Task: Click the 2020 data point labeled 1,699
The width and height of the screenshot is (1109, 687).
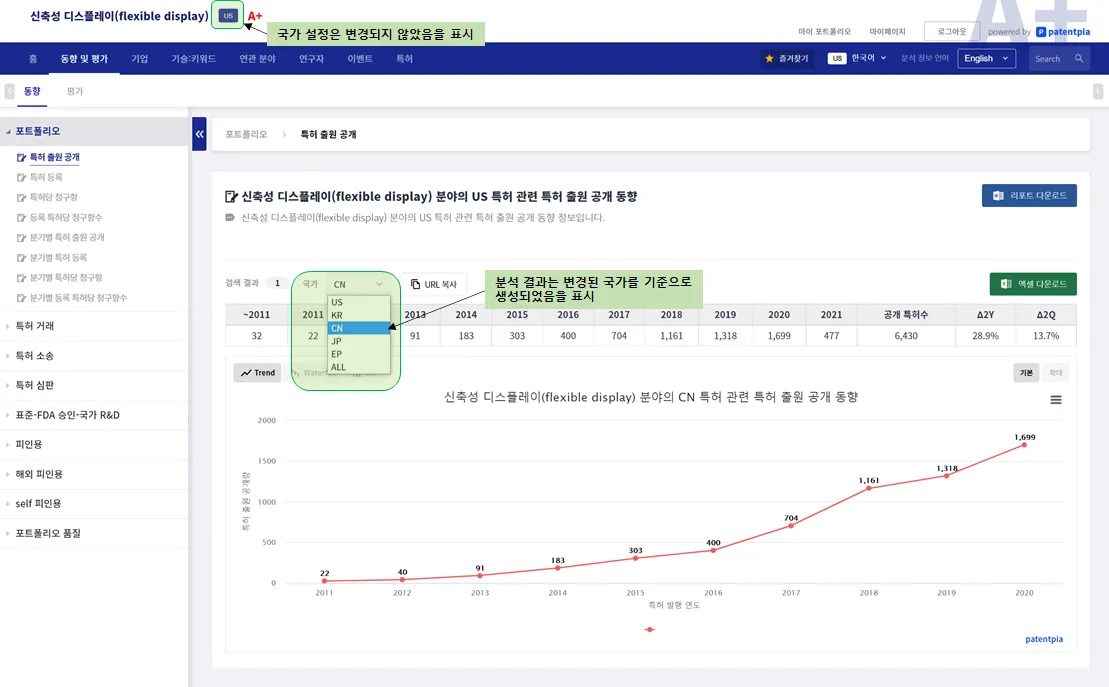Action: (x=1024, y=444)
